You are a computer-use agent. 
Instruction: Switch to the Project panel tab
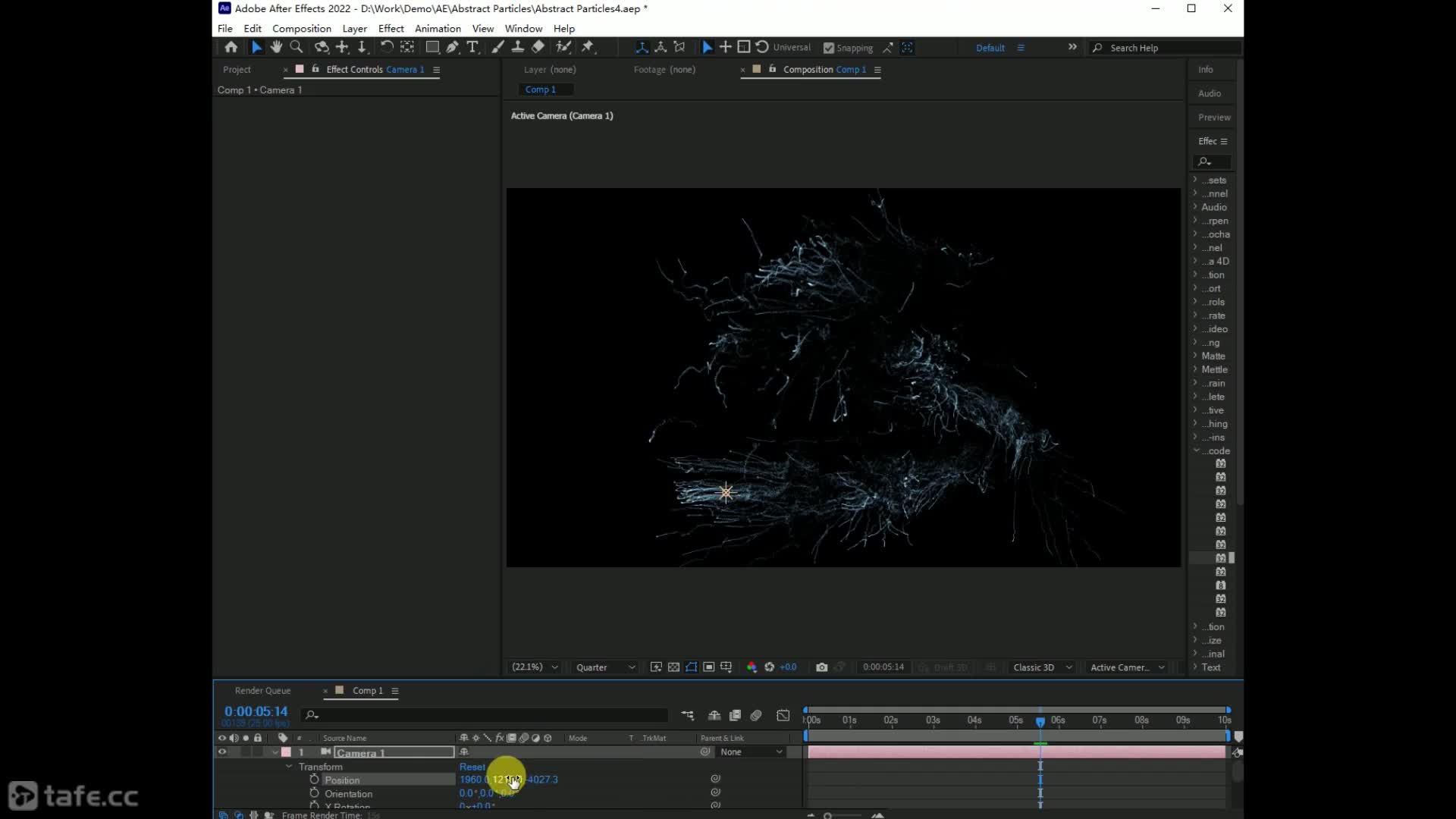click(237, 70)
